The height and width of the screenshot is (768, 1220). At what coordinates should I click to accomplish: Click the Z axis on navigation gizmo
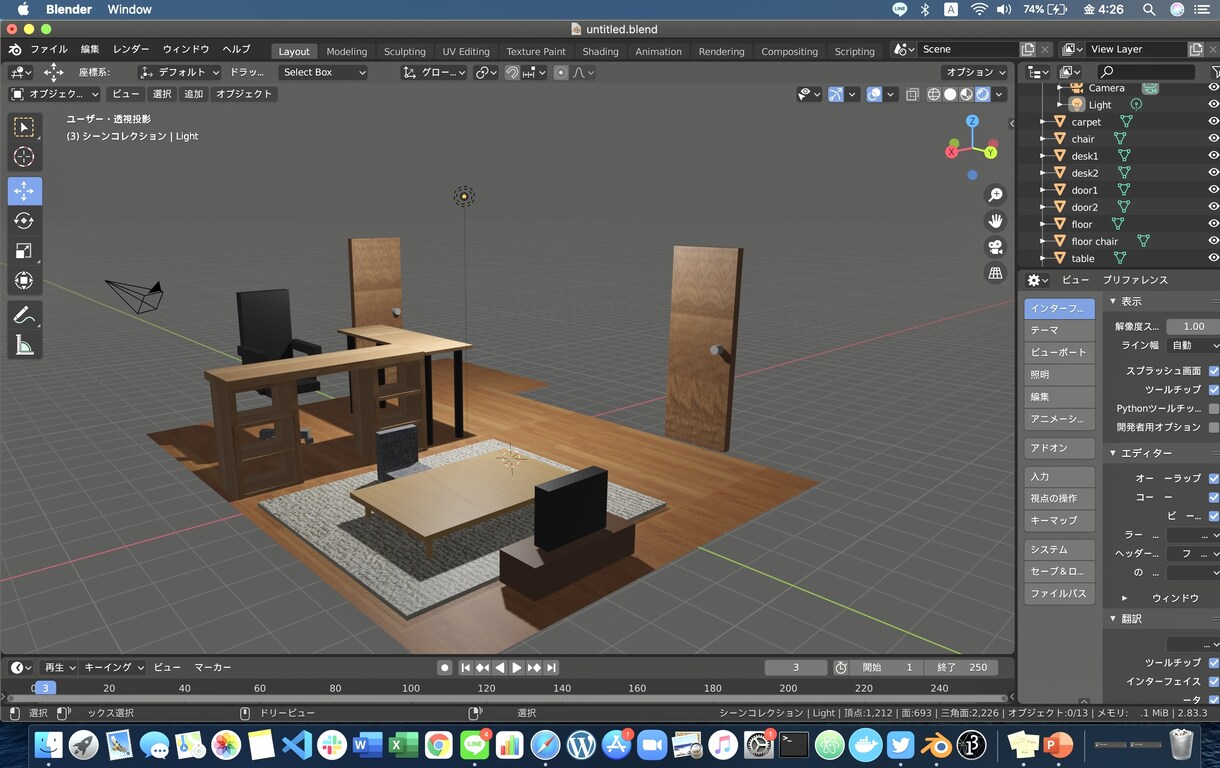point(972,121)
